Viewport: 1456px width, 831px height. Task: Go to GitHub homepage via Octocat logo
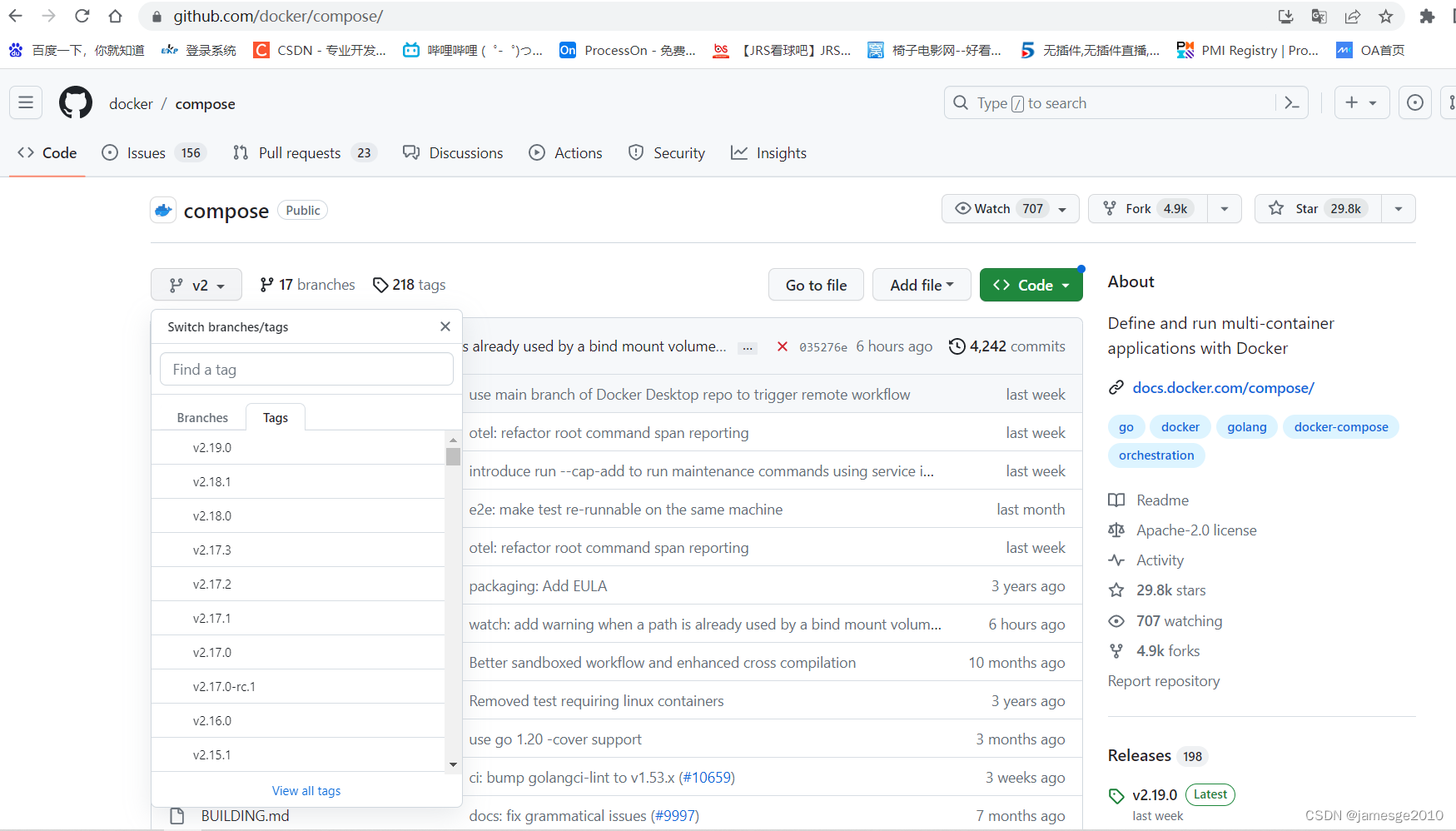click(x=76, y=102)
